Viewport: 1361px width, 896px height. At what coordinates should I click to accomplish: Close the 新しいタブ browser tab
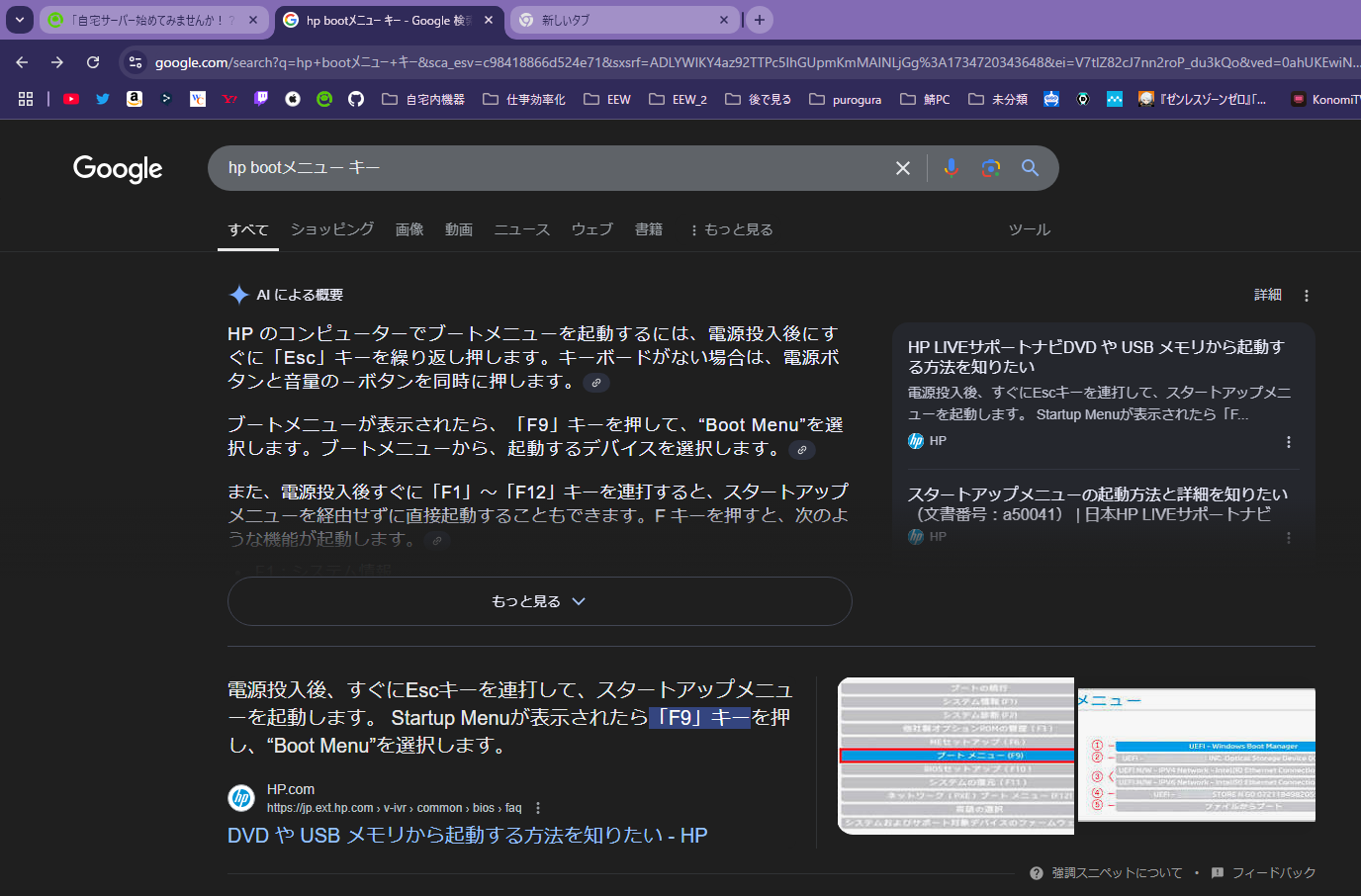pos(724,20)
